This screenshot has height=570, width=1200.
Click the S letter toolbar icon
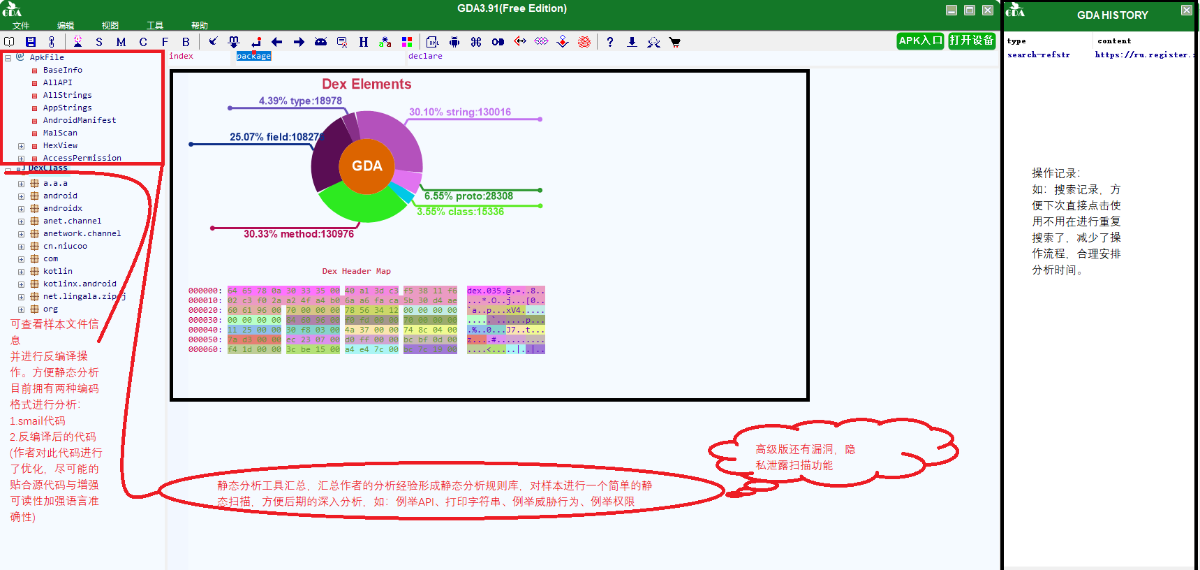click(99, 42)
